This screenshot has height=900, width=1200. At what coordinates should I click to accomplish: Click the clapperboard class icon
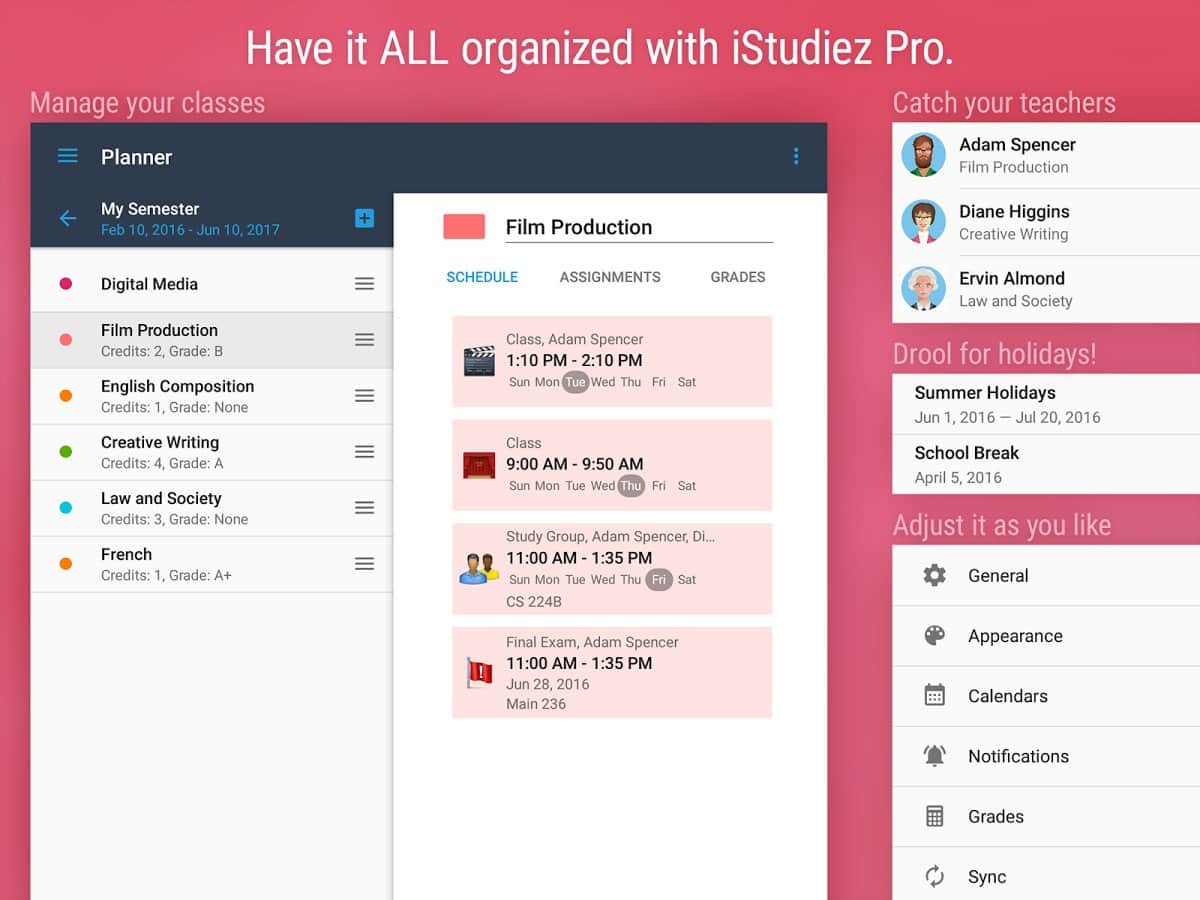(x=479, y=361)
